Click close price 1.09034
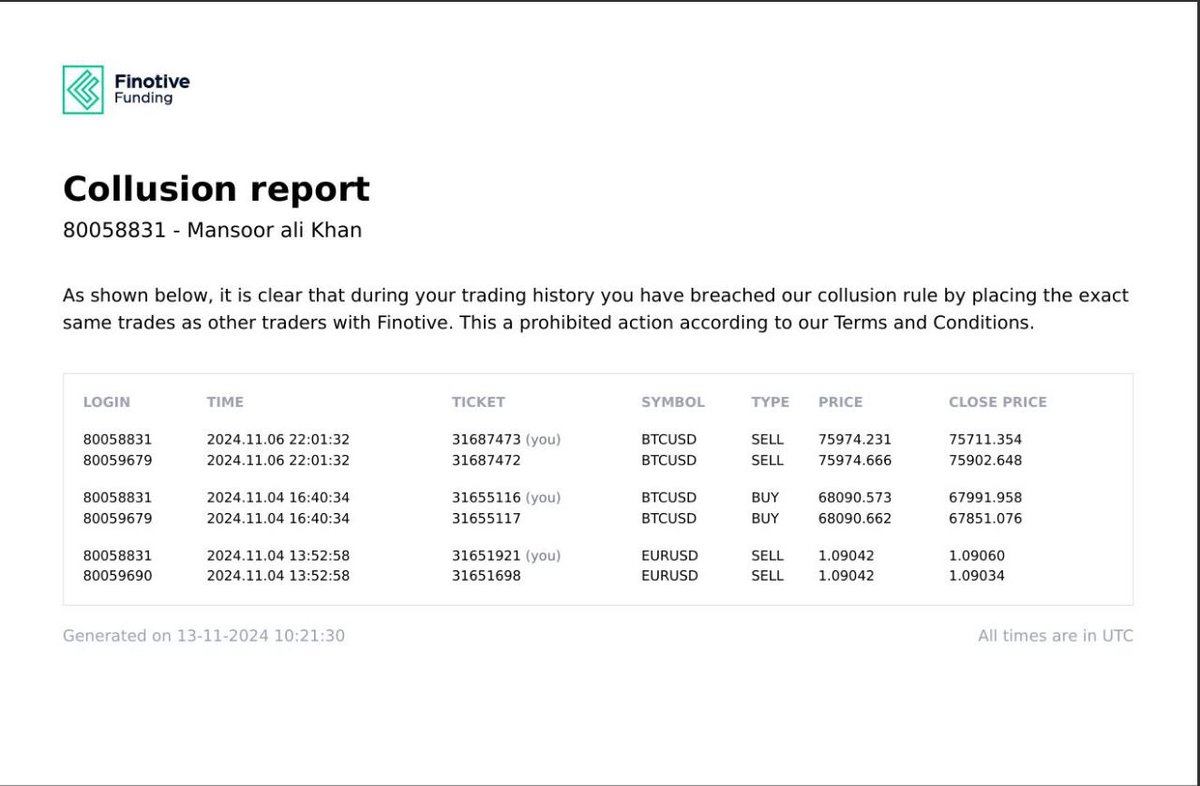 (x=977, y=576)
